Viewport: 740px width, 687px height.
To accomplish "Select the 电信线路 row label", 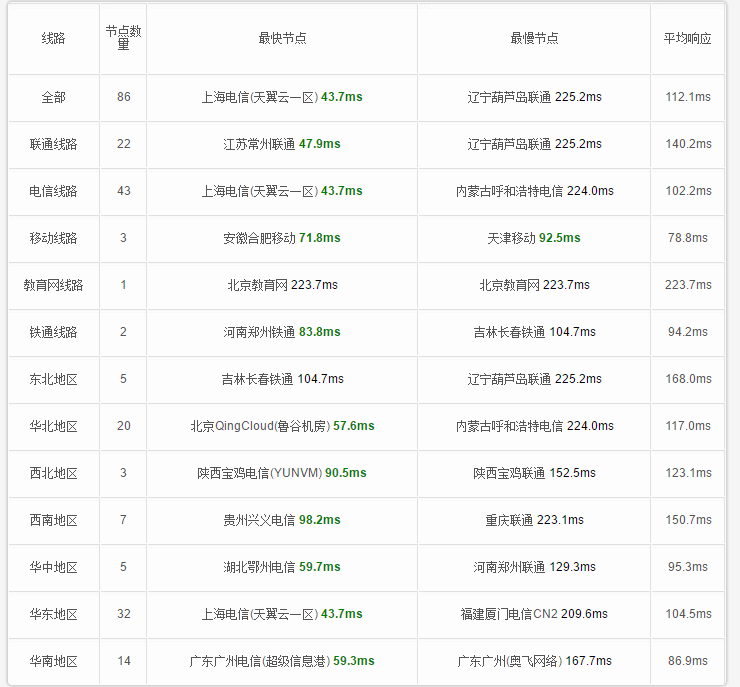I will click(53, 191).
